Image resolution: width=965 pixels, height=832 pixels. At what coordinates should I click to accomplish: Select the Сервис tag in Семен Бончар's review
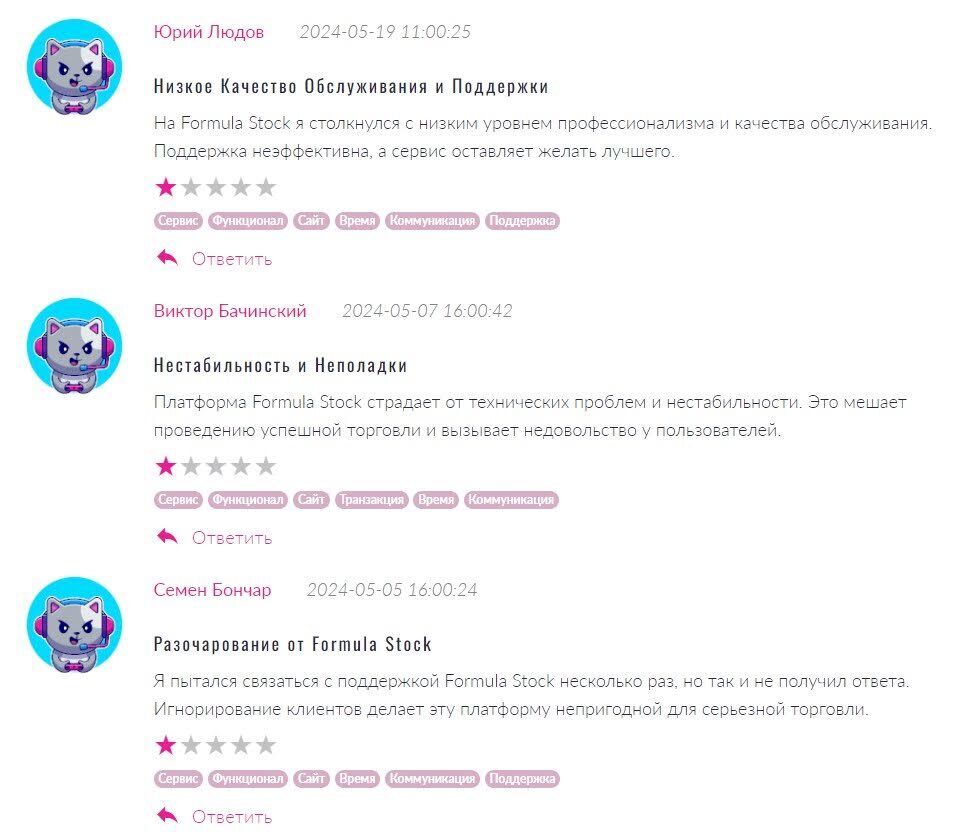[178, 778]
